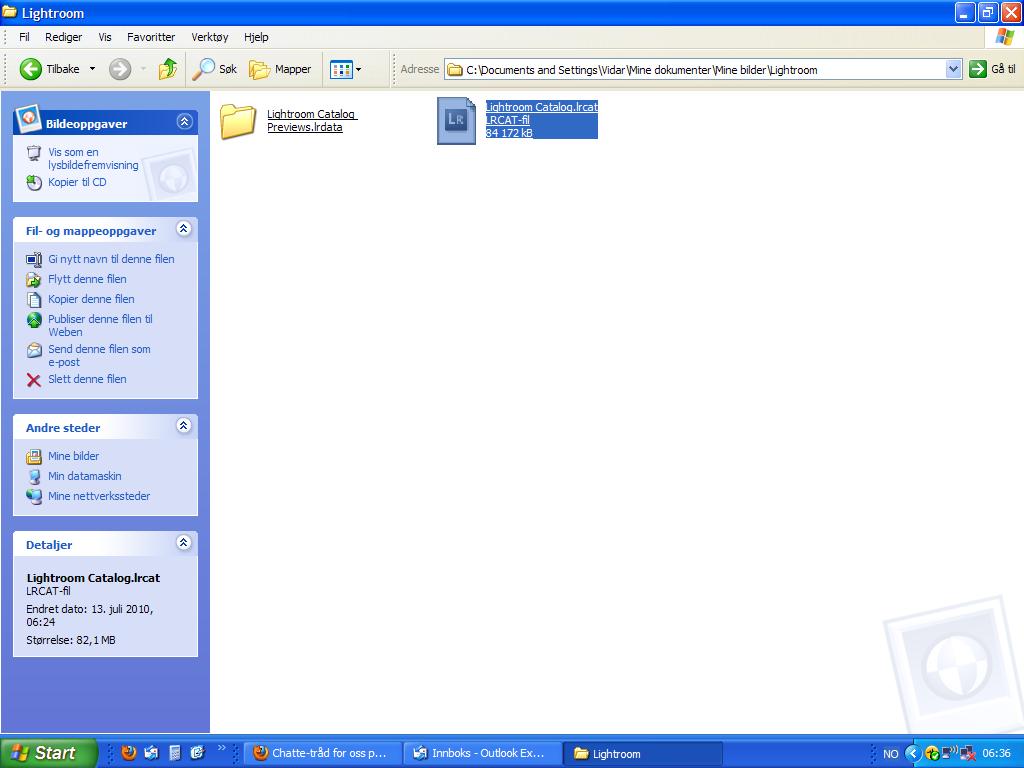Expand the address bar dropdown arrow
The image size is (1024, 768).
coord(953,69)
